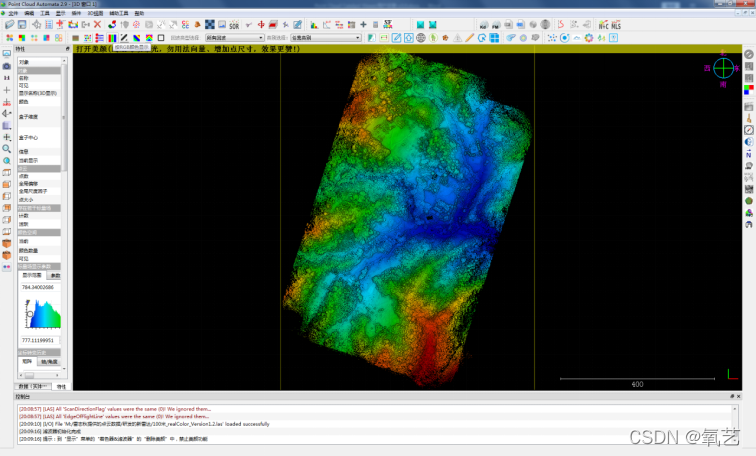Switch to the 轴/角度 tab
The width and height of the screenshot is (756, 456).
[50, 361]
